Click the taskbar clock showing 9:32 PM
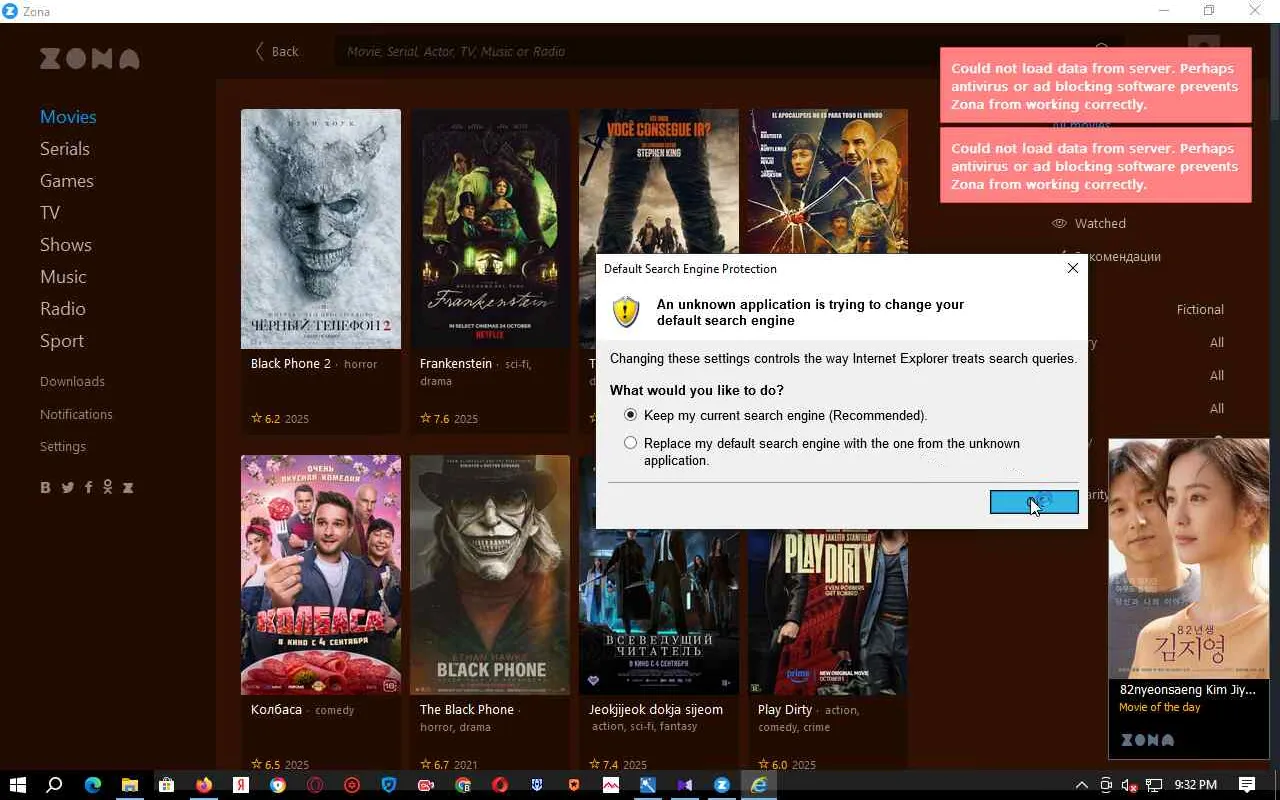Screen dimensions: 1280x800 click(x=1195, y=785)
